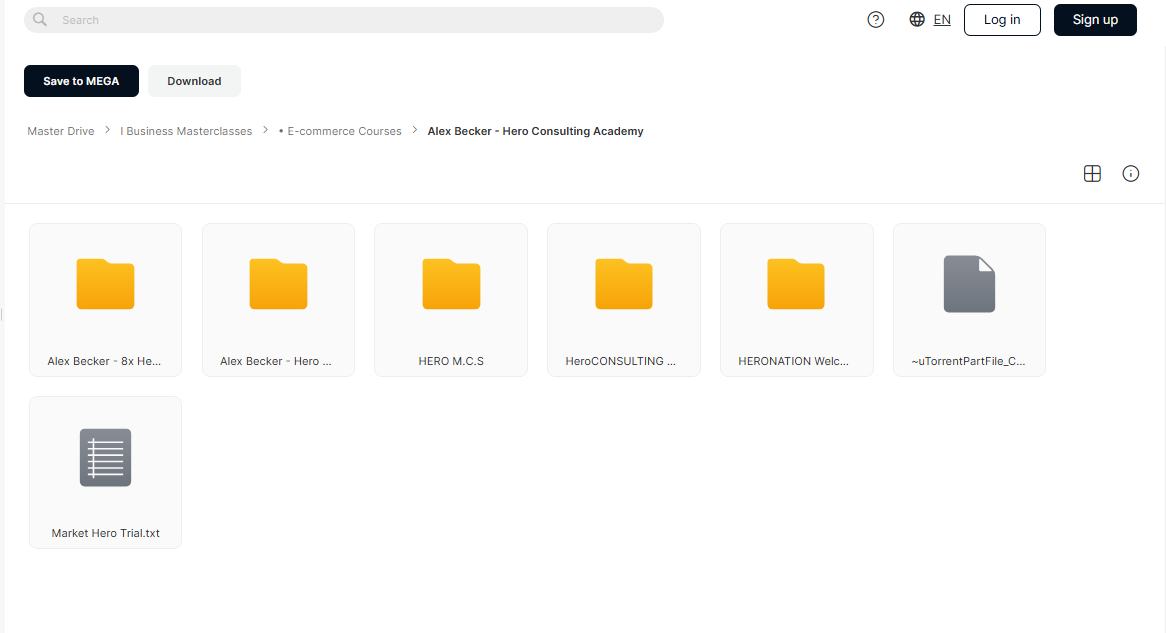
Task: Click the 'Market Hero Trial.txt' file name
Action: (106, 533)
